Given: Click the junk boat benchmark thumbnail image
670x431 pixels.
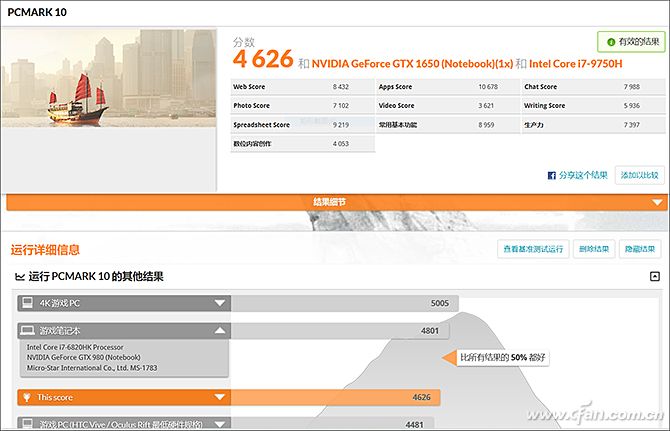Looking at the screenshot, I should (109, 78).
